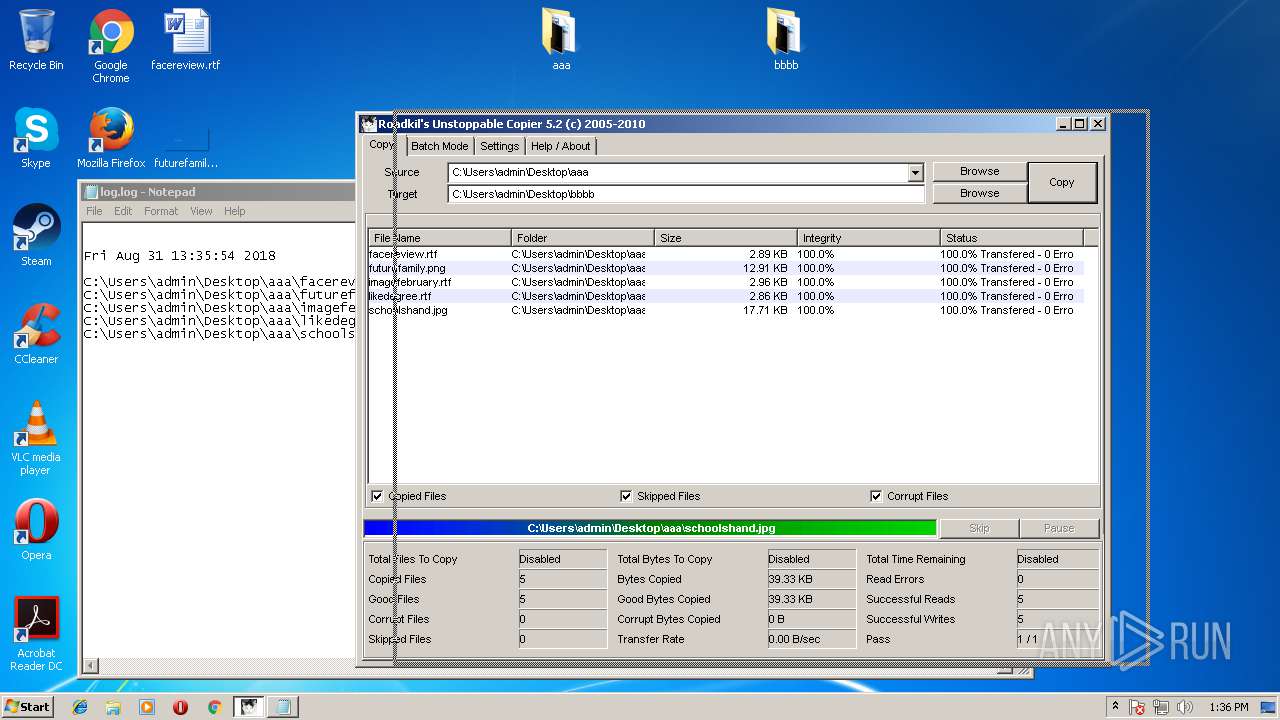Browse for the Source folder

point(980,171)
